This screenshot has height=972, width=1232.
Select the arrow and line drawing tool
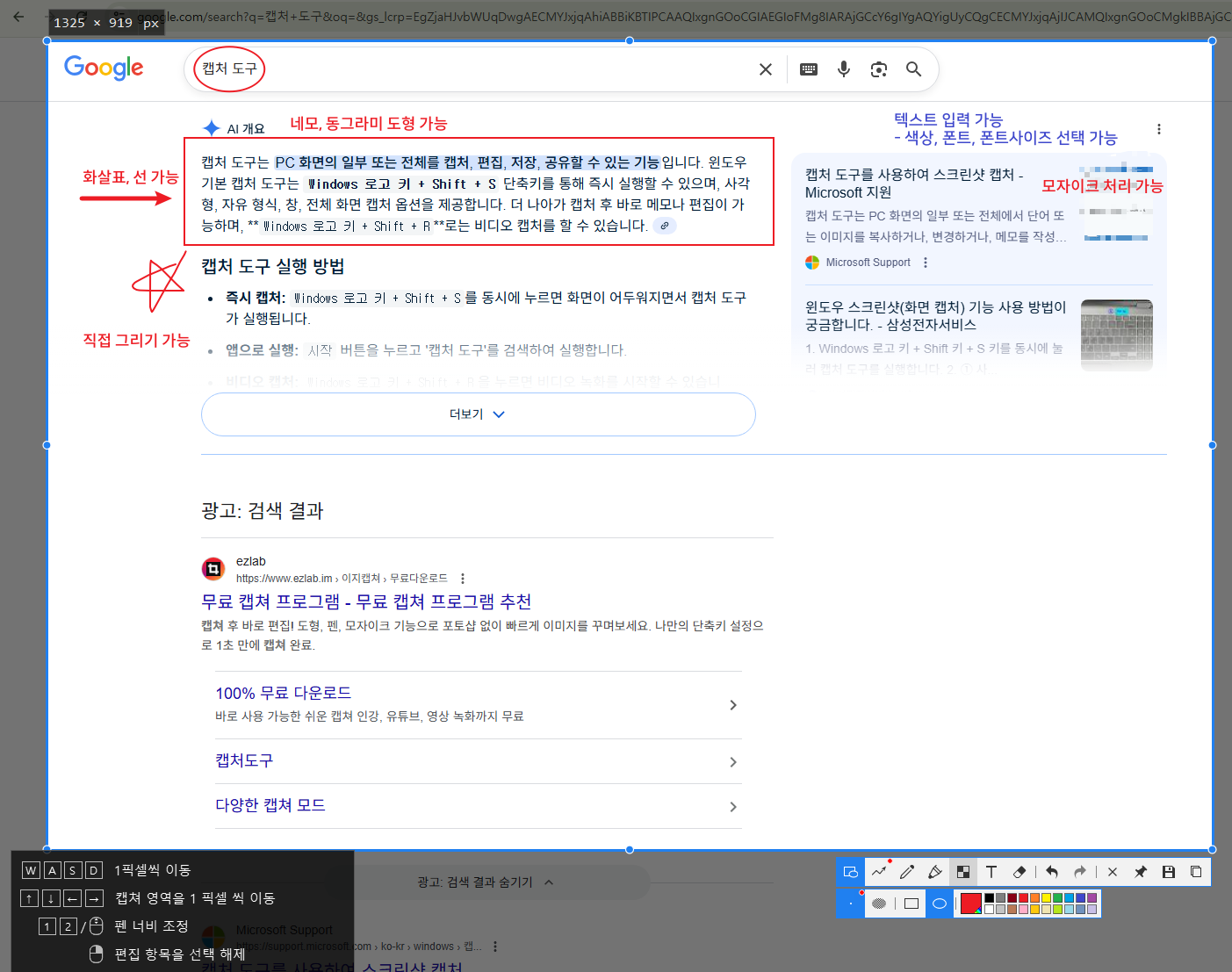pos(879,872)
